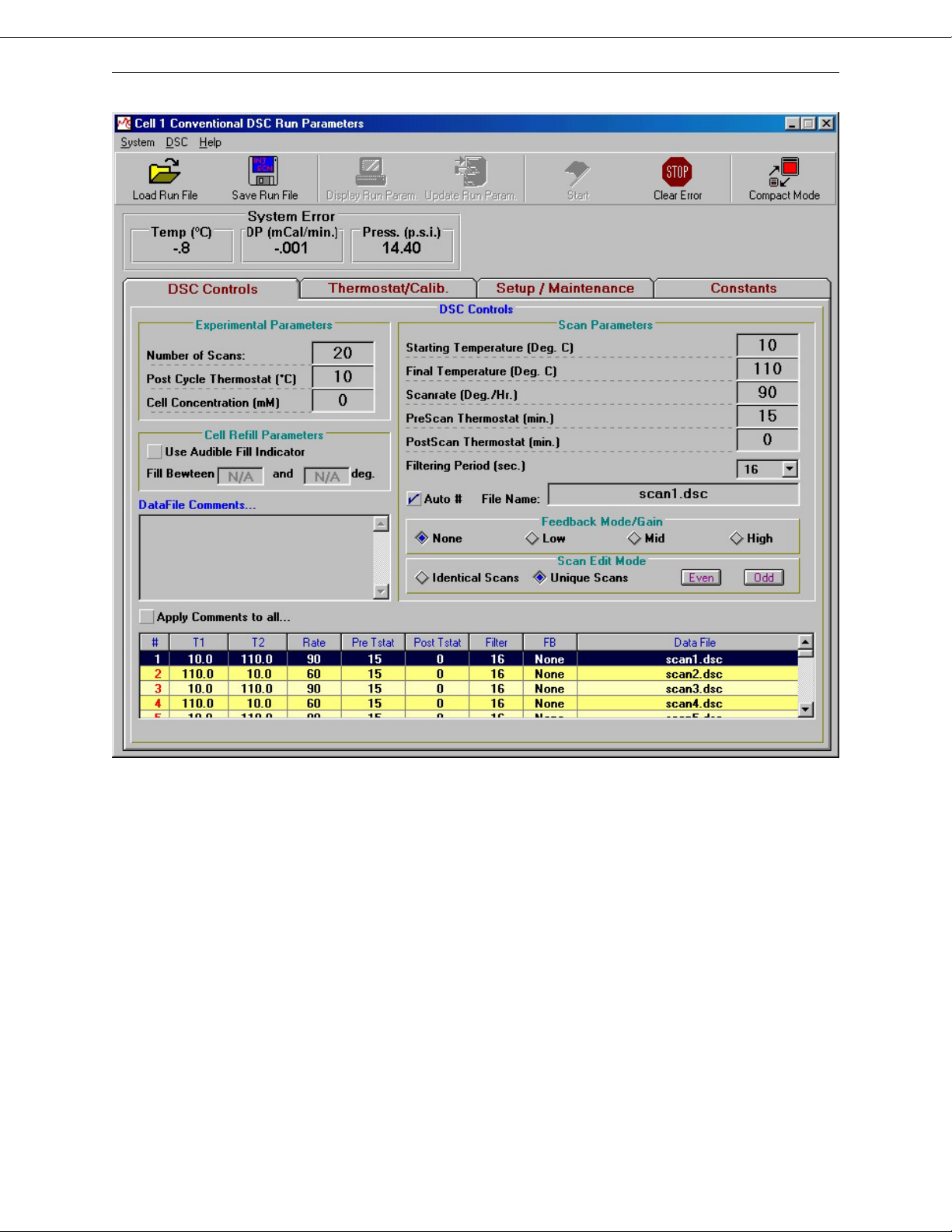Toggle Use Audible Fill Indicator checkbox
Screen dimensions: 952x1232
pyautogui.click(x=155, y=452)
